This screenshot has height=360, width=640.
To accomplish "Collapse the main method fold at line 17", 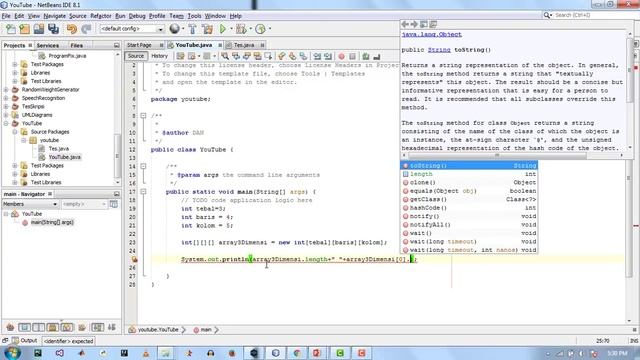I will click(143, 191).
